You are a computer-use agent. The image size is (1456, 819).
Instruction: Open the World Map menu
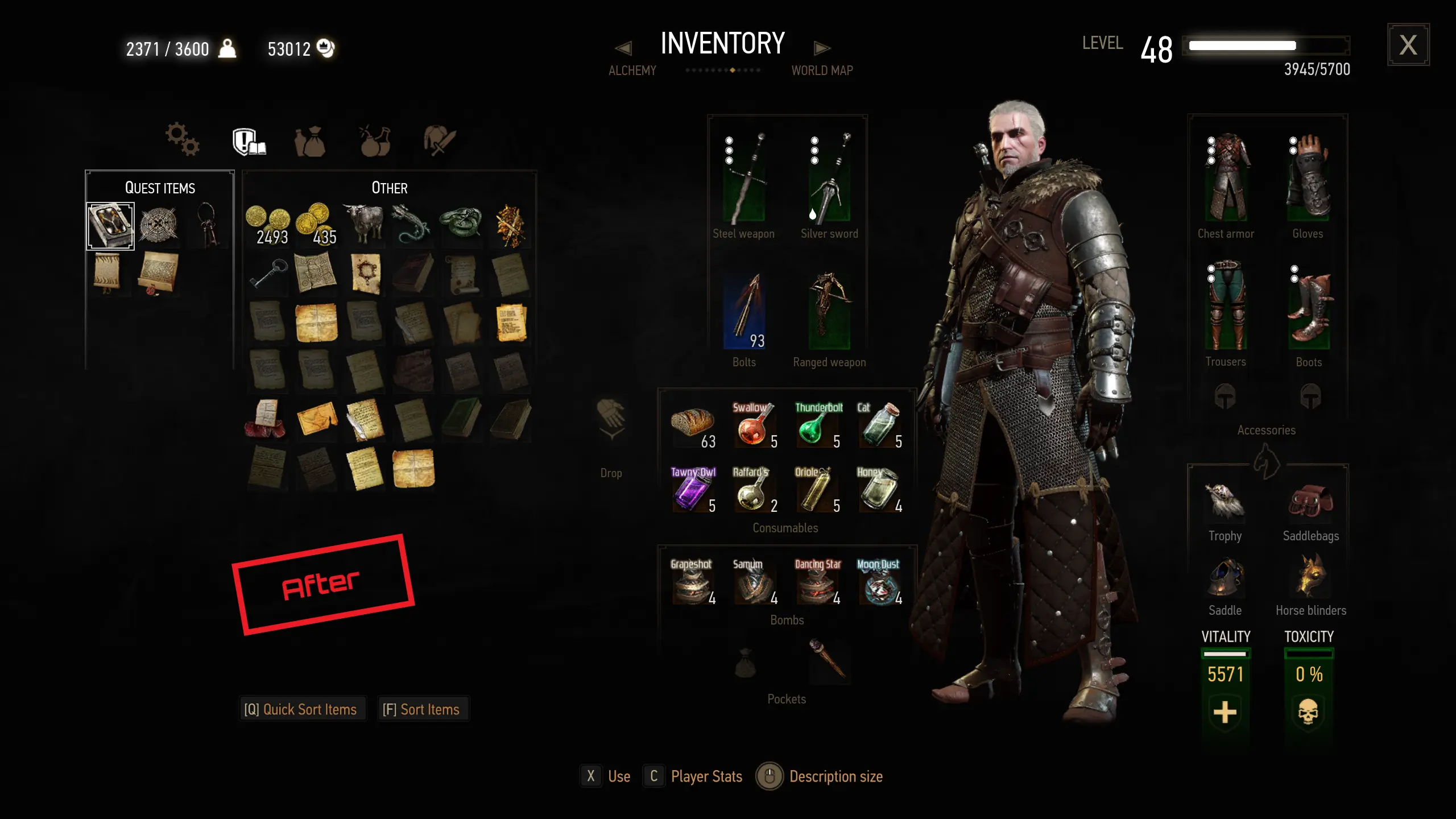[x=822, y=71]
